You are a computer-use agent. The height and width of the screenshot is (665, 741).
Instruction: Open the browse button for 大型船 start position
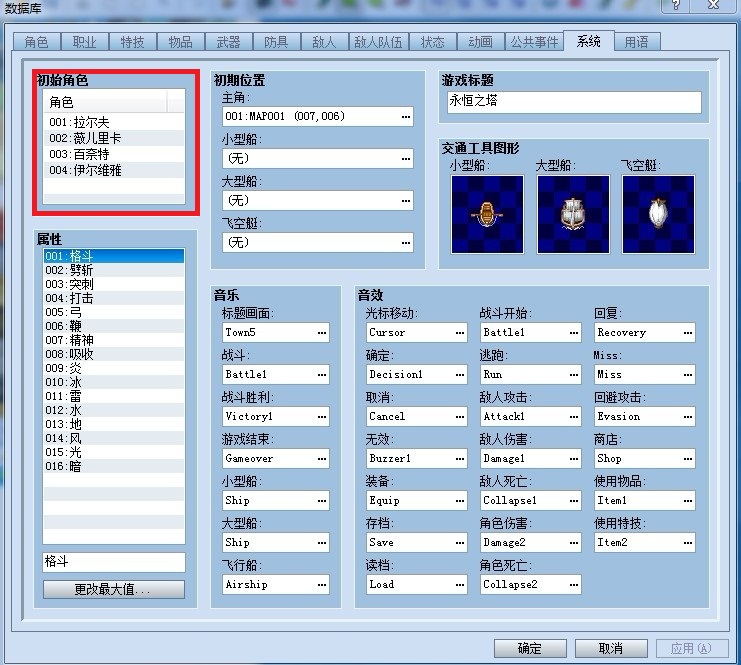405,200
